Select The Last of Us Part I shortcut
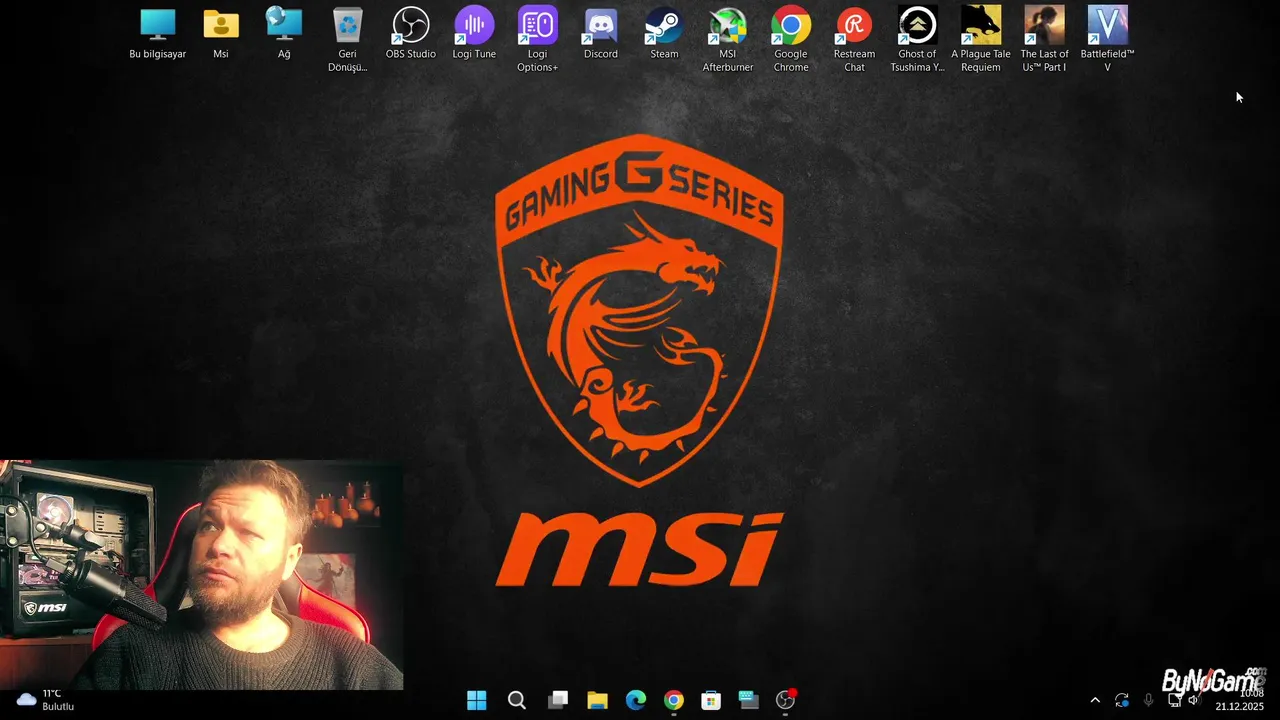The height and width of the screenshot is (720, 1280). click(x=1044, y=40)
